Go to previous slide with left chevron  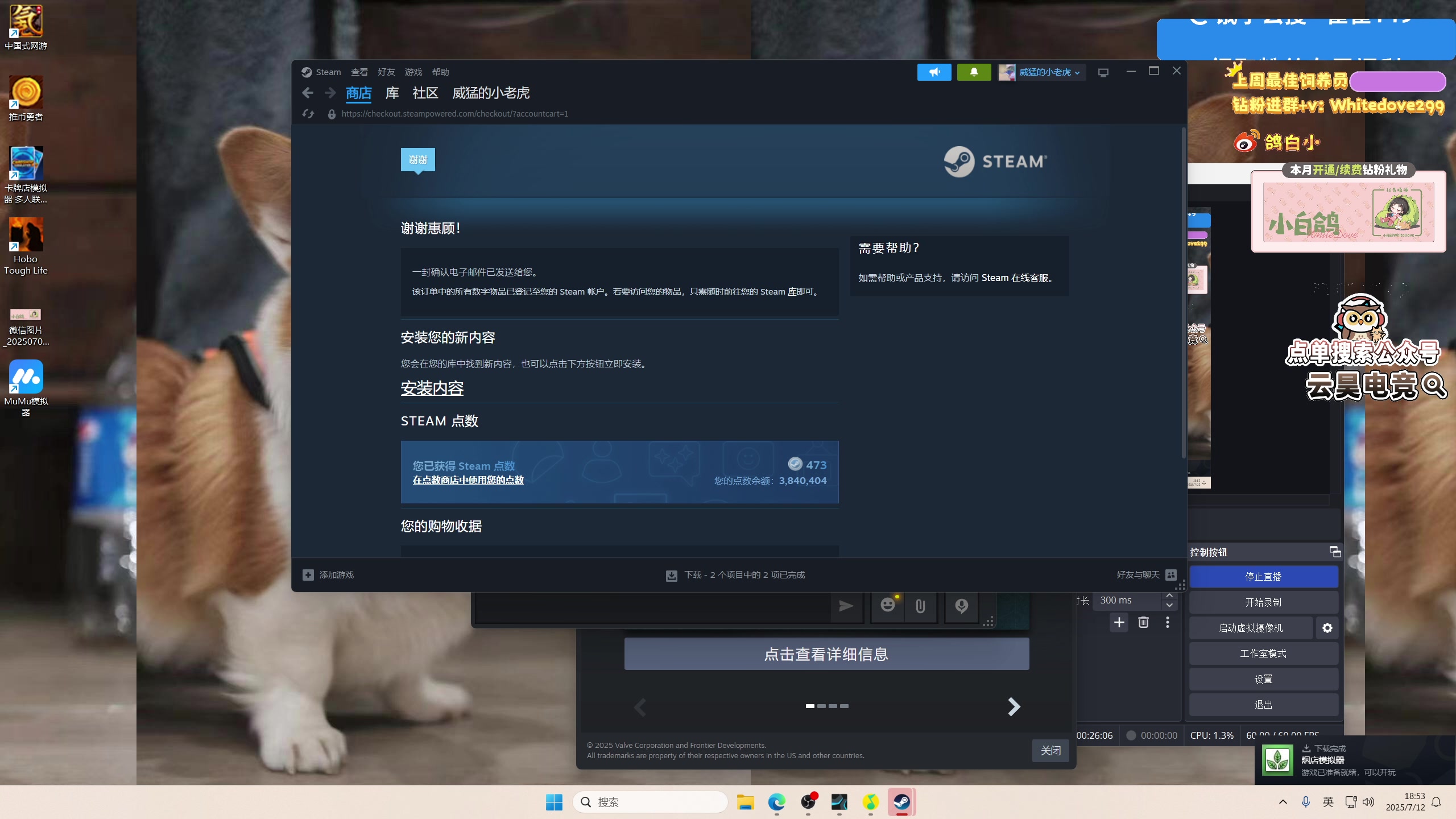(640, 708)
